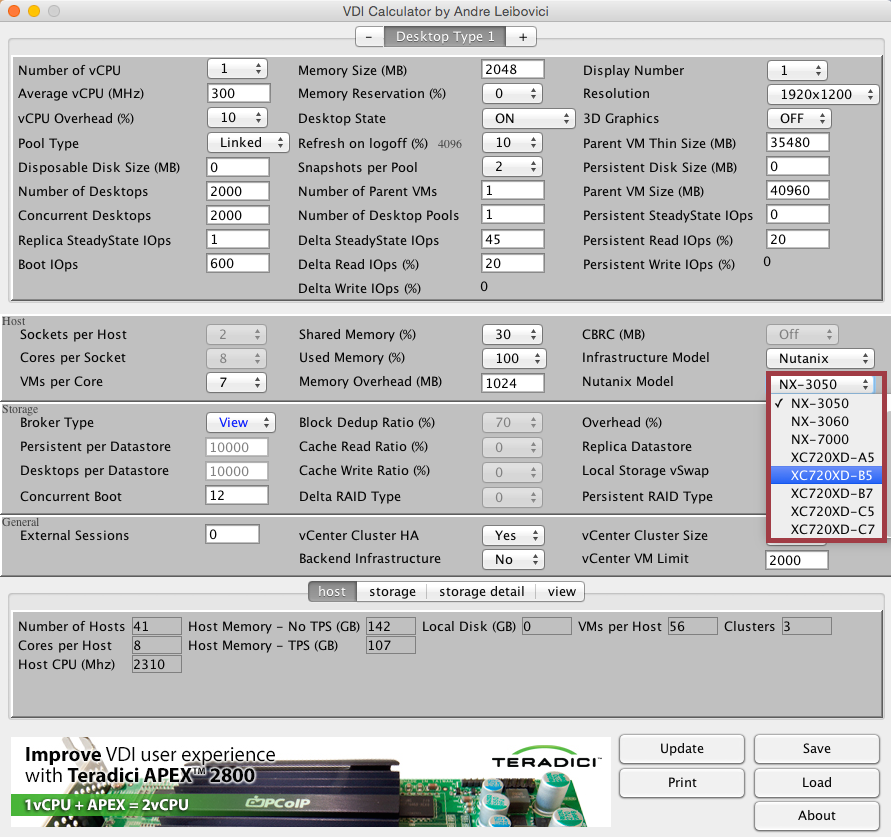Click the Update button

tap(682, 748)
